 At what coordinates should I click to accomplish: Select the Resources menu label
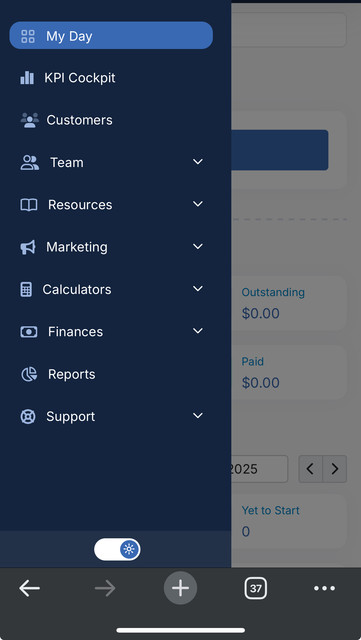coord(80,204)
